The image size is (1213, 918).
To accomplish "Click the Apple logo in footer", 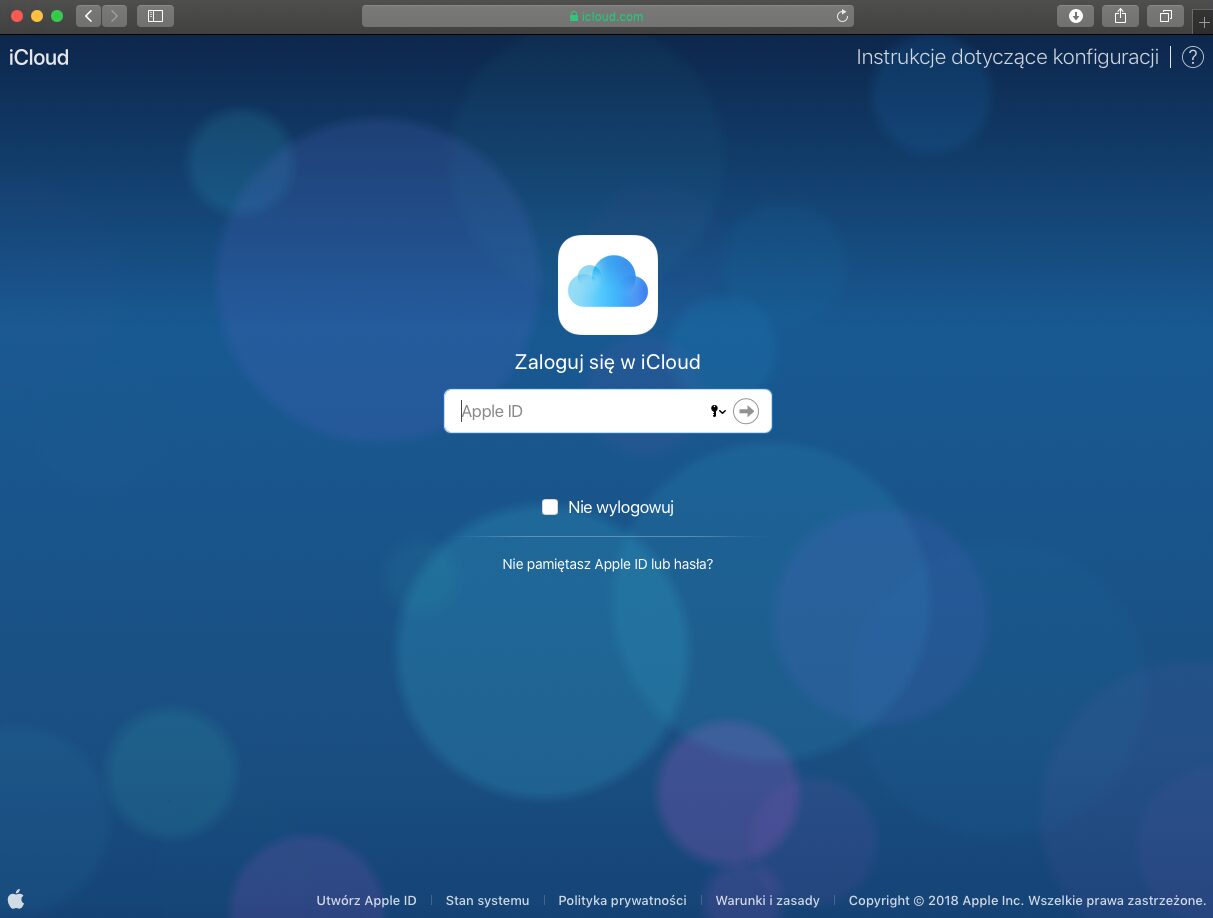I will tap(16, 898).
